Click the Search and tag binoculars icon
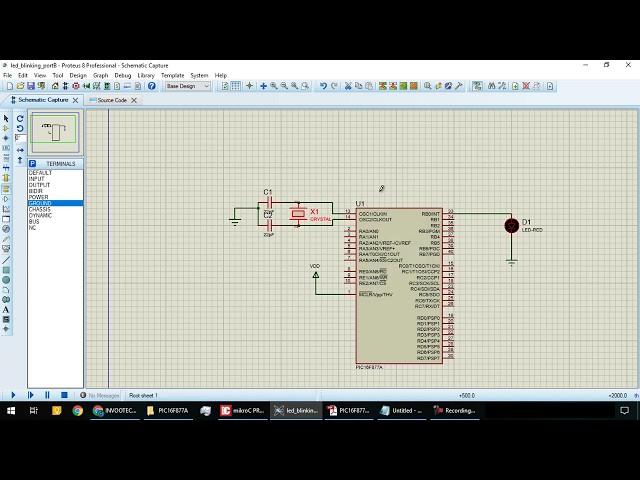This screenshot has height=480, width=640. pos(491,86)
